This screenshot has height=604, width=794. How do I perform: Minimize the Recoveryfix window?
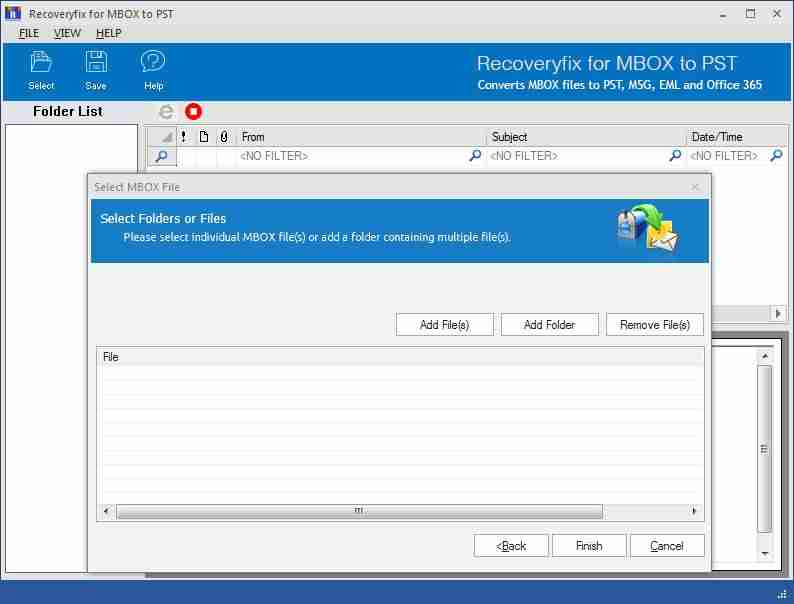click(723, 15)
